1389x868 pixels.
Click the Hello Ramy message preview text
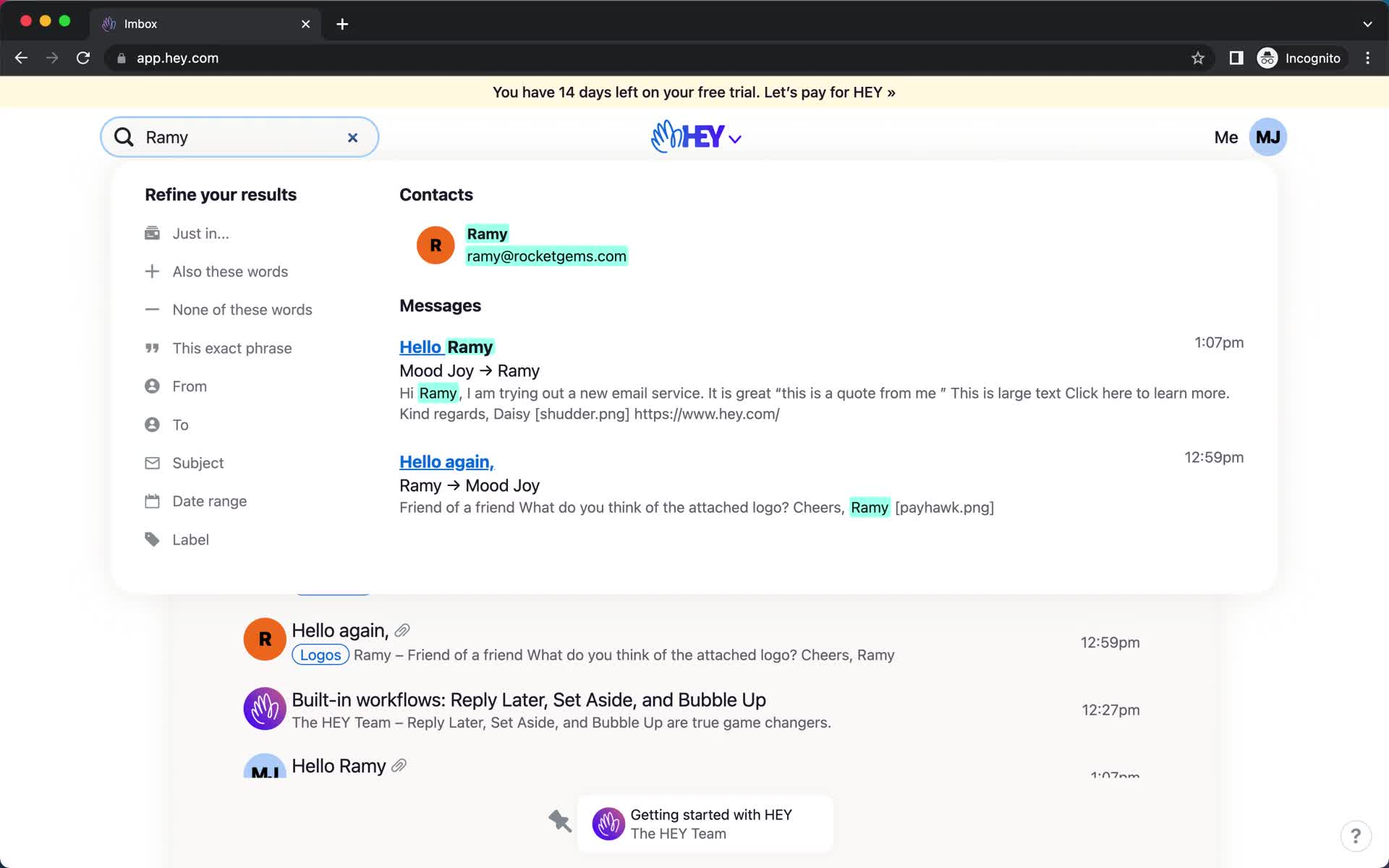coord(814,404)
